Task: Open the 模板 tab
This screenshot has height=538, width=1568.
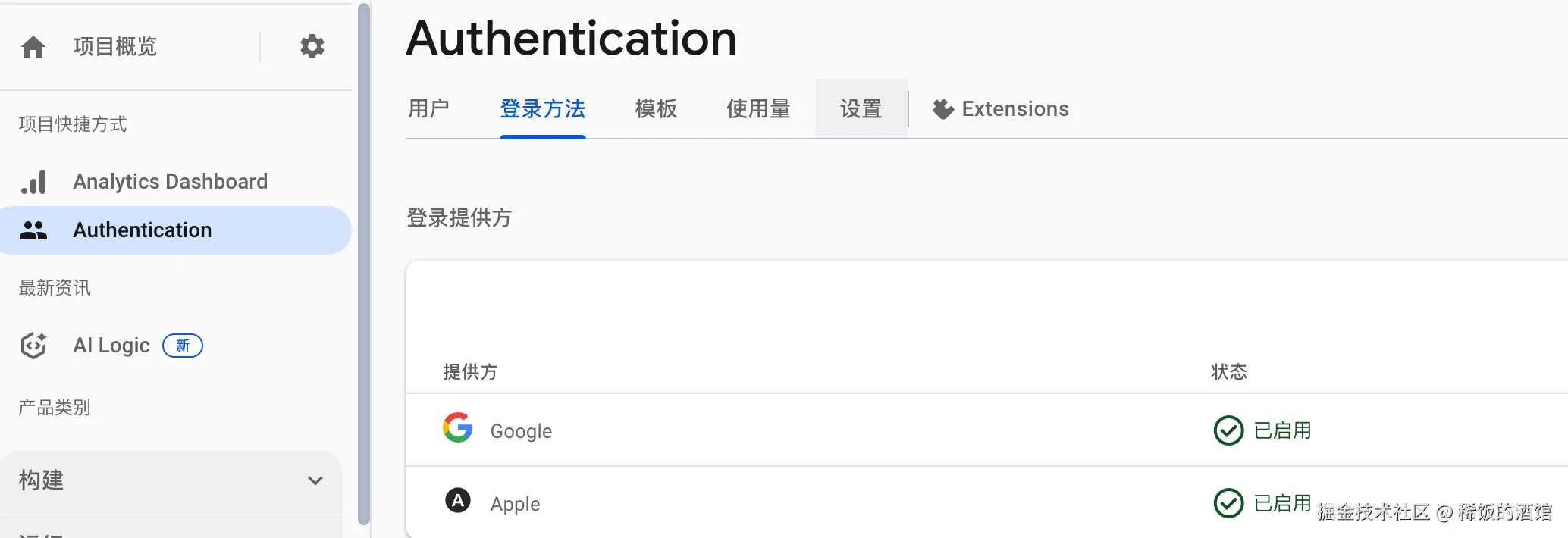Action: (x=656, y=109)
